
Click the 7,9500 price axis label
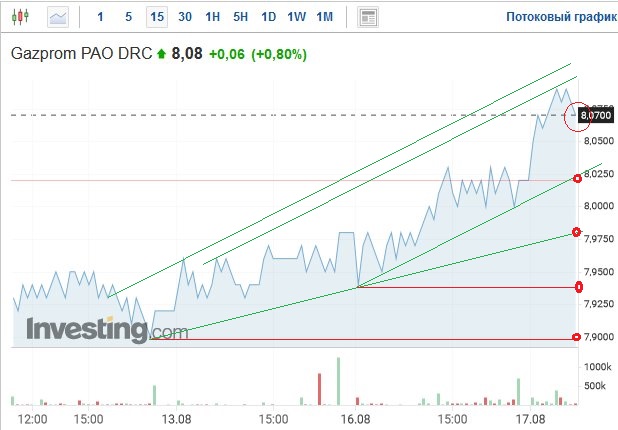click(x=599, y=272)
